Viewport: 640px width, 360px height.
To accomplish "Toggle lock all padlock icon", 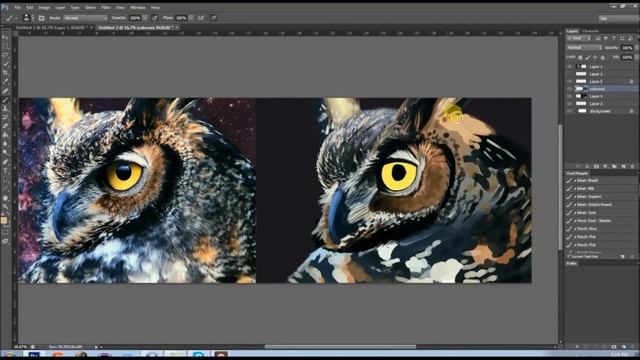I will pos(602,58).
